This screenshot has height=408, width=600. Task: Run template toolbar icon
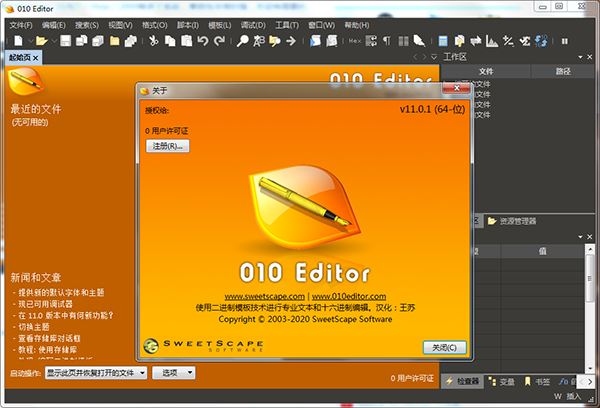(331, 41)
